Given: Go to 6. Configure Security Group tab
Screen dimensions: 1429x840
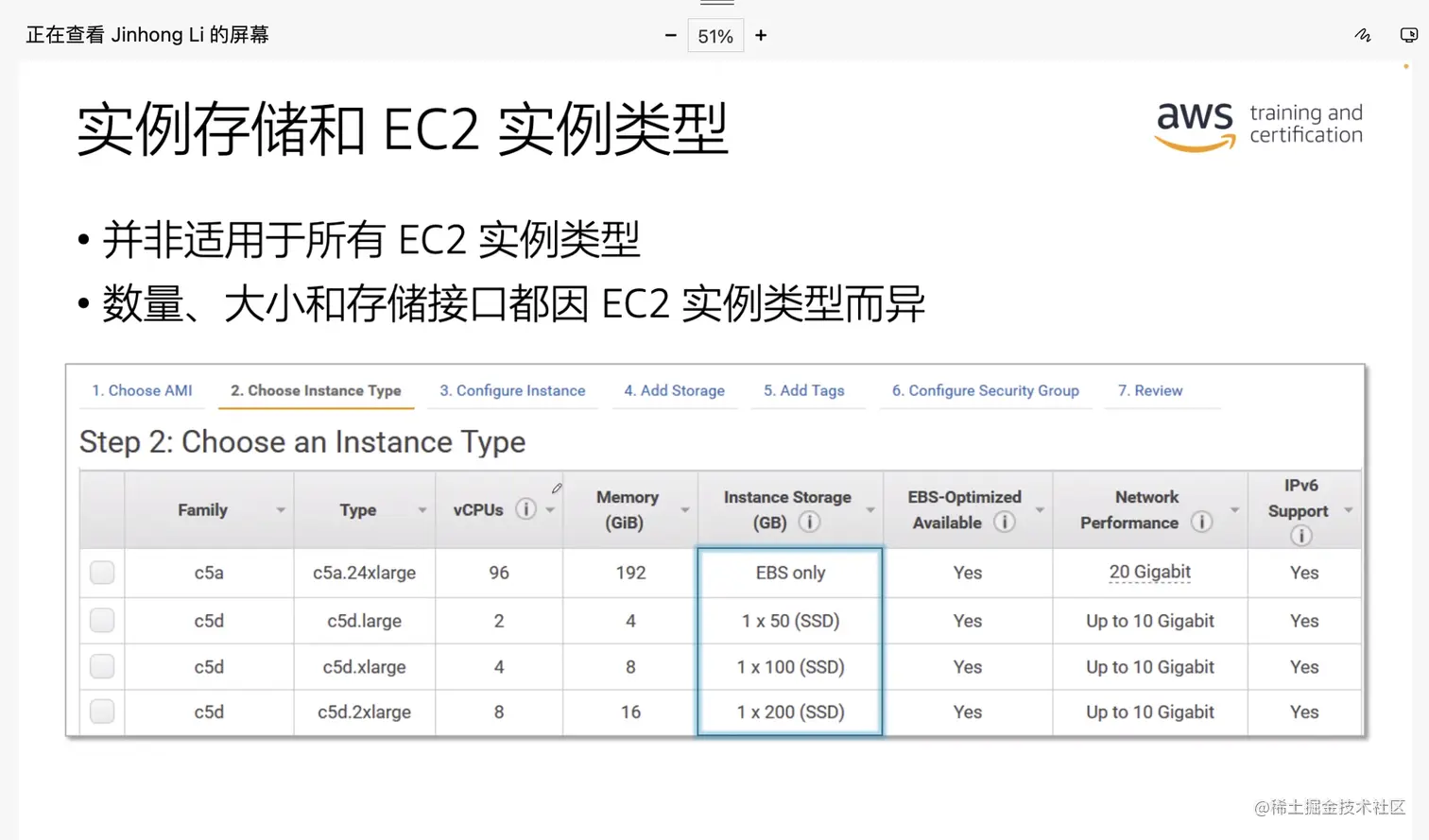Looking at the screenshot, I should (x=986, y=390).
